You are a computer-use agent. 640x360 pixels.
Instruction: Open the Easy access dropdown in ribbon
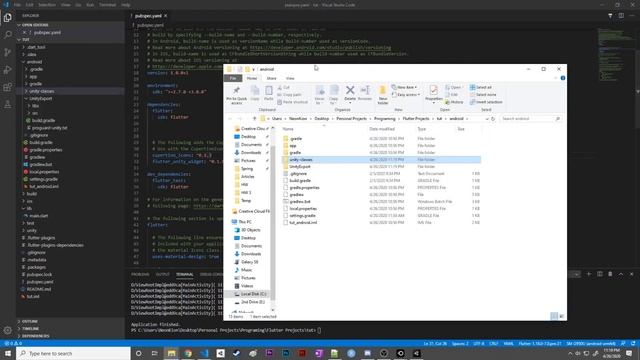click(x=406, y=95)
